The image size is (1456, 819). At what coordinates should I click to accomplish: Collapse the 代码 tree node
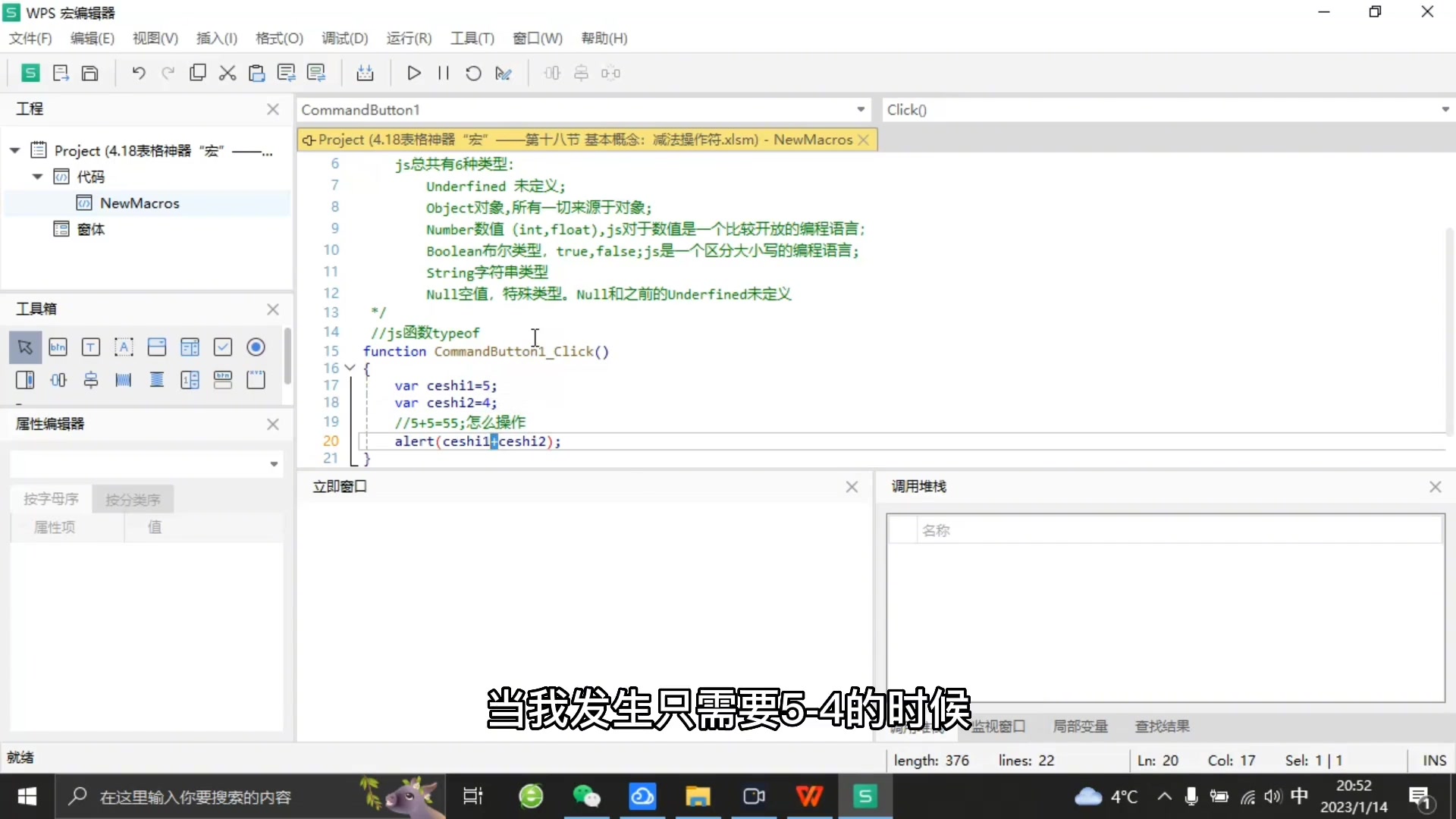click(x=37, y=177)
